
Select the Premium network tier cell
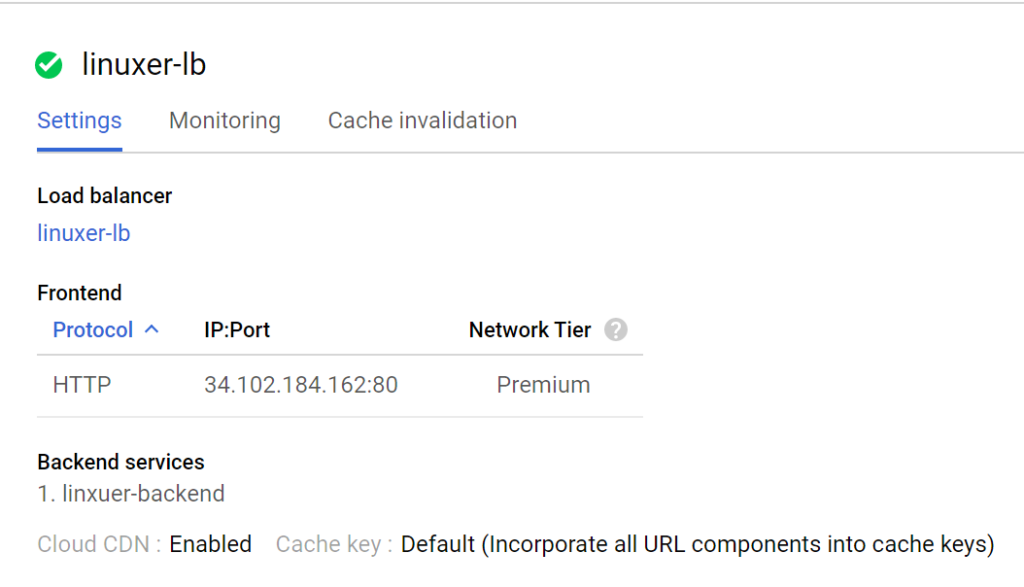pyautogui.click(x=543, y=385)
